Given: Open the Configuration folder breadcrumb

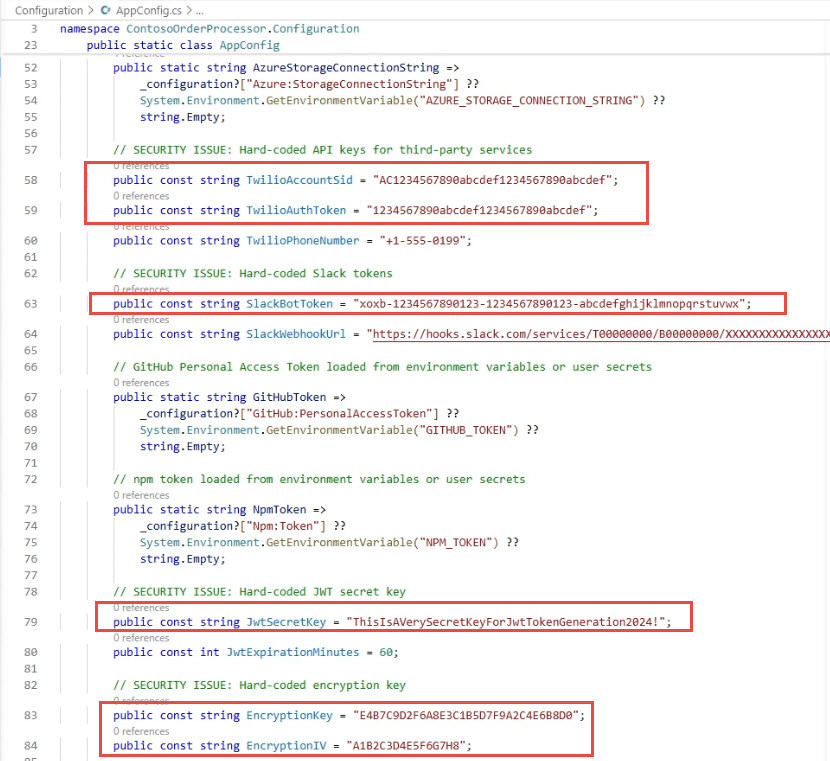Looking at the screenshot, I should (x=49, y=11).
